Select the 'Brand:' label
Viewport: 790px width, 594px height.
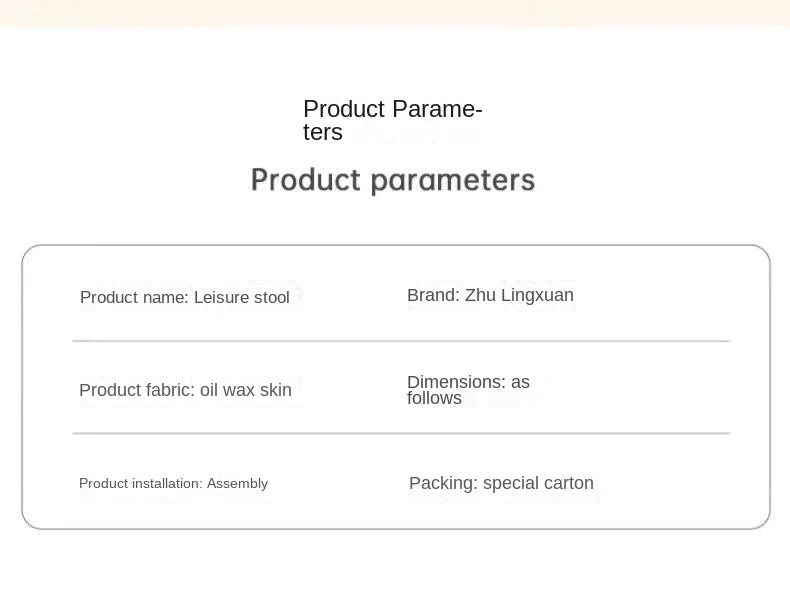(433, 295)
